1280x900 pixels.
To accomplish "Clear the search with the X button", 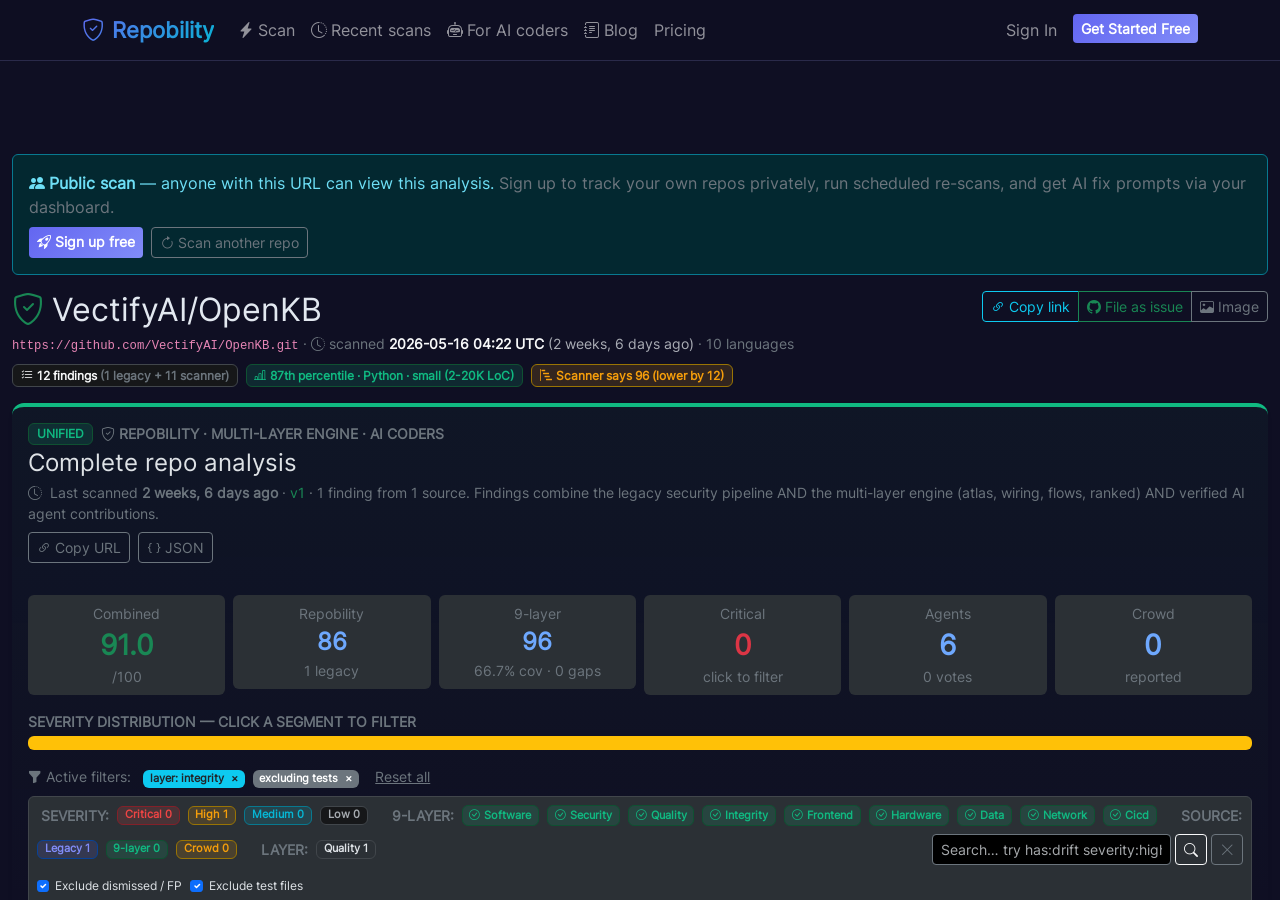I will click(1227, 849).
